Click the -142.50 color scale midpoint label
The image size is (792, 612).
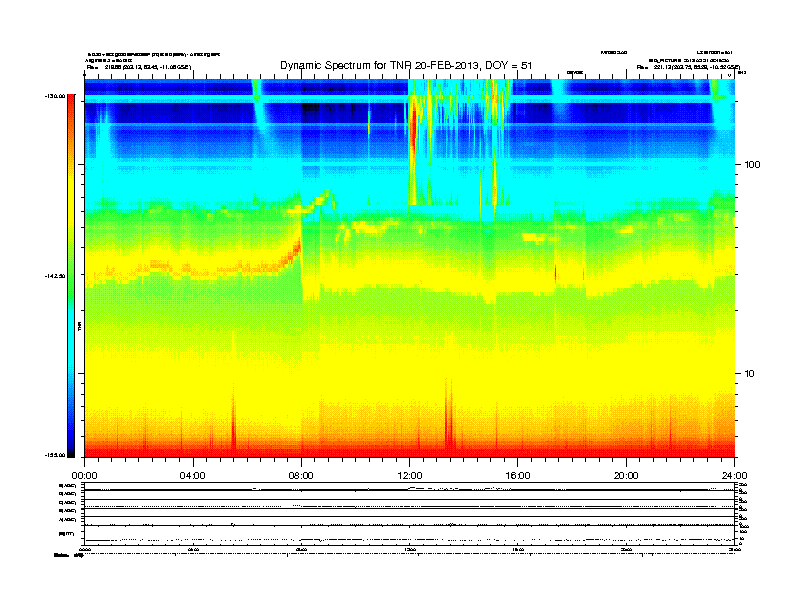pos(55,276)
